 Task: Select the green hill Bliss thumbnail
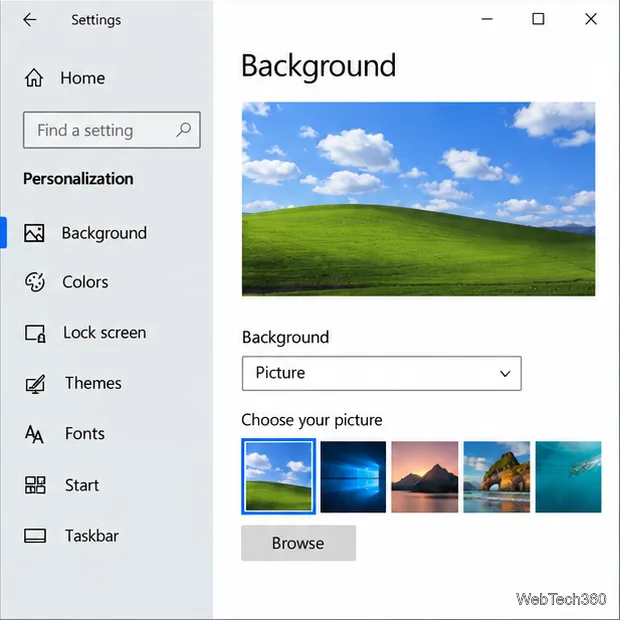(x=278, y=476)
